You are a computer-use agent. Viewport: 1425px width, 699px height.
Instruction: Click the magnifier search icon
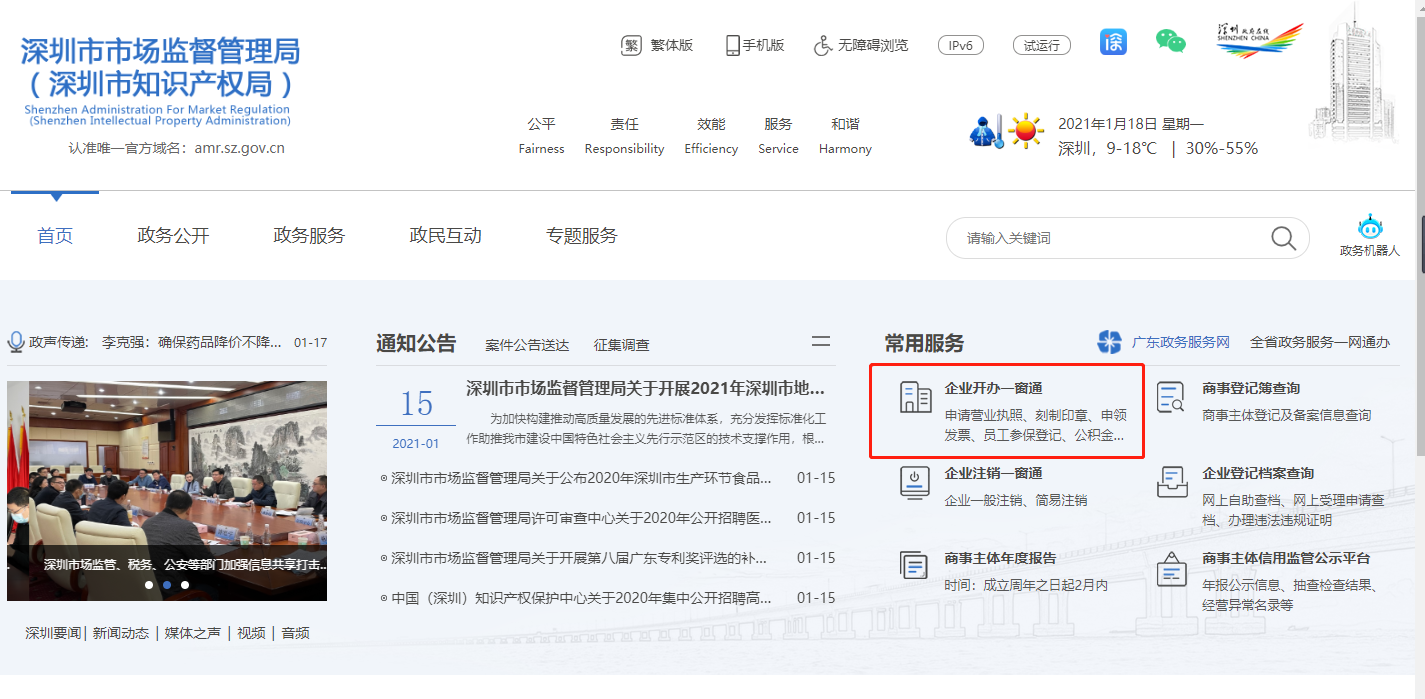tap(1283, 238)
